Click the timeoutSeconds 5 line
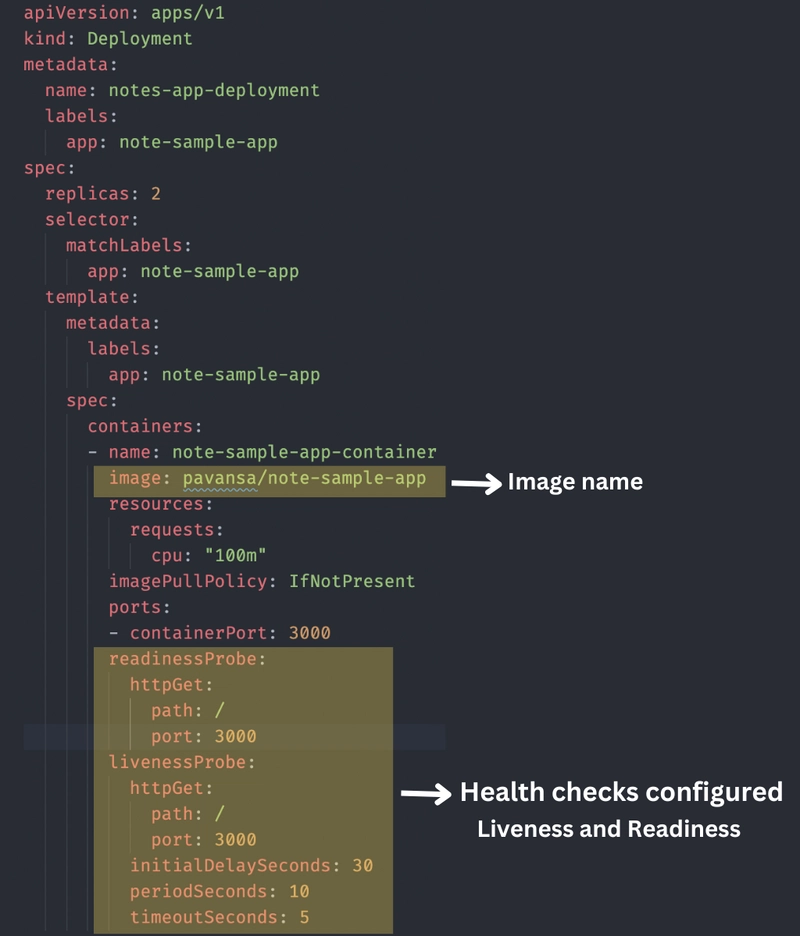Screen dimensions: 800x936 219,917
